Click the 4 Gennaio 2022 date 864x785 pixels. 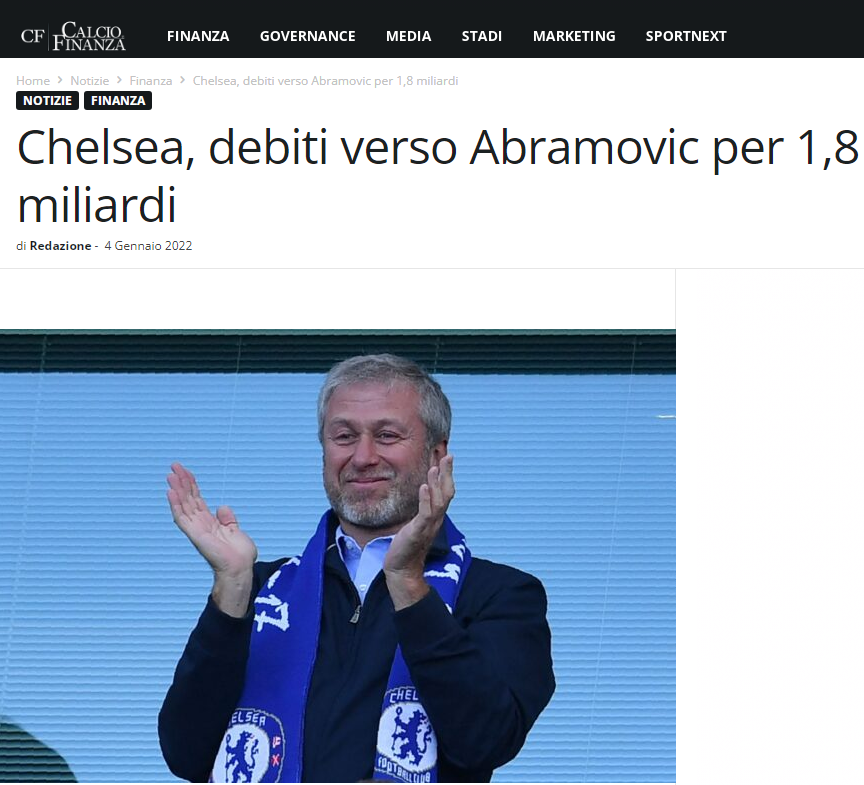coord(148,246)
